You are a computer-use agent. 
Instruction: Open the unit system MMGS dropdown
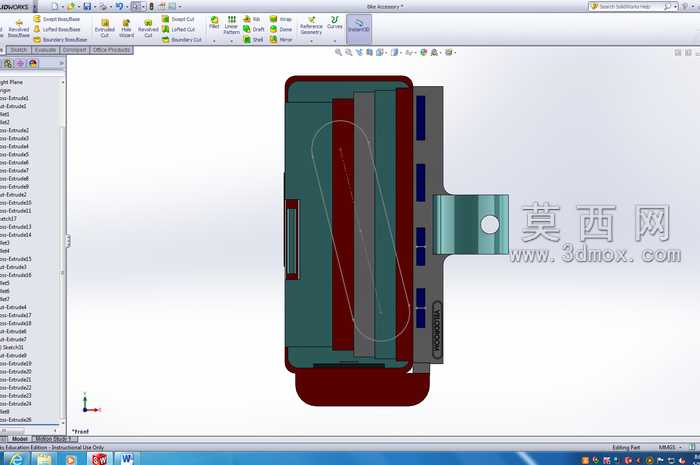coord(670,447)
